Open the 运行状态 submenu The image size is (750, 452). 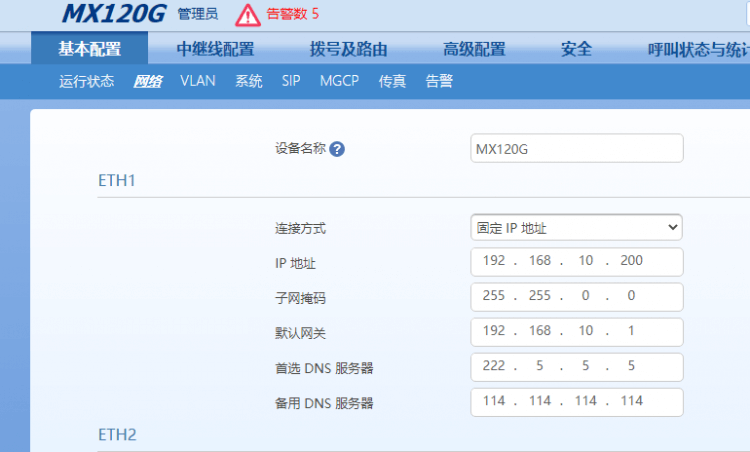86,82
